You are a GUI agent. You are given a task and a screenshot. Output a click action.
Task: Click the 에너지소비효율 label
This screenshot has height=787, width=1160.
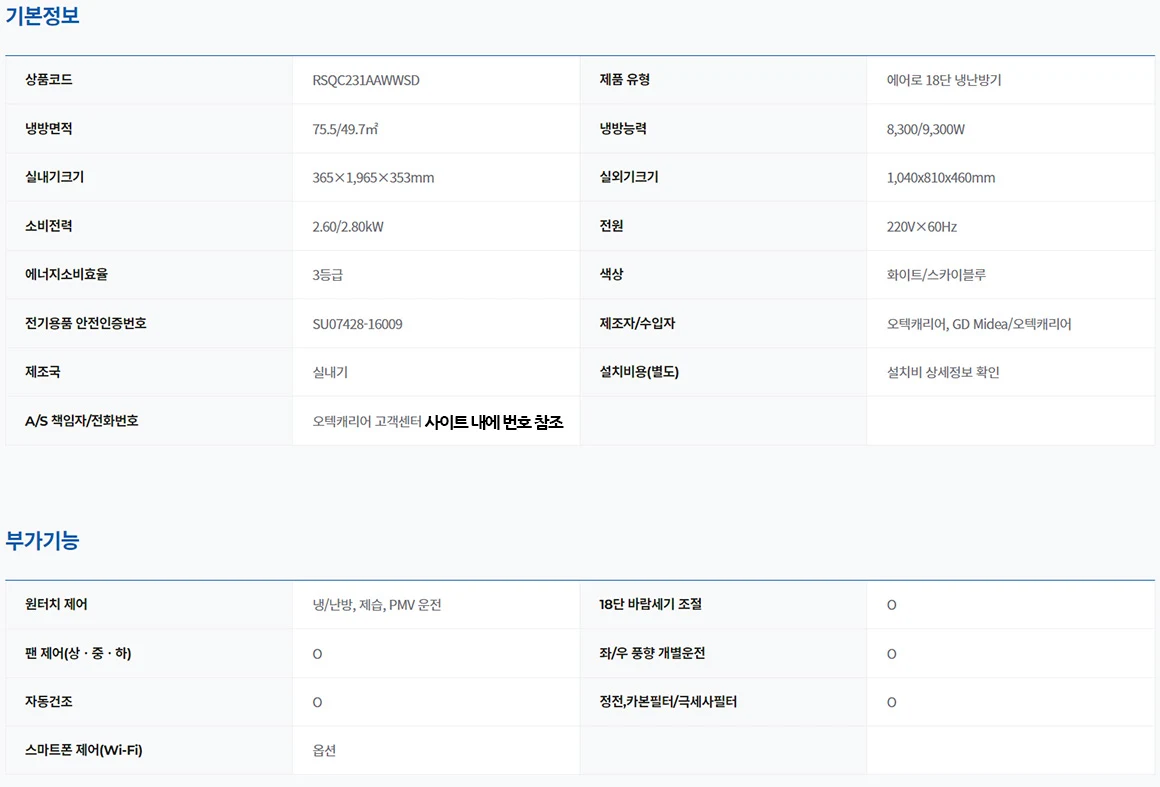(x=67, y=274)
